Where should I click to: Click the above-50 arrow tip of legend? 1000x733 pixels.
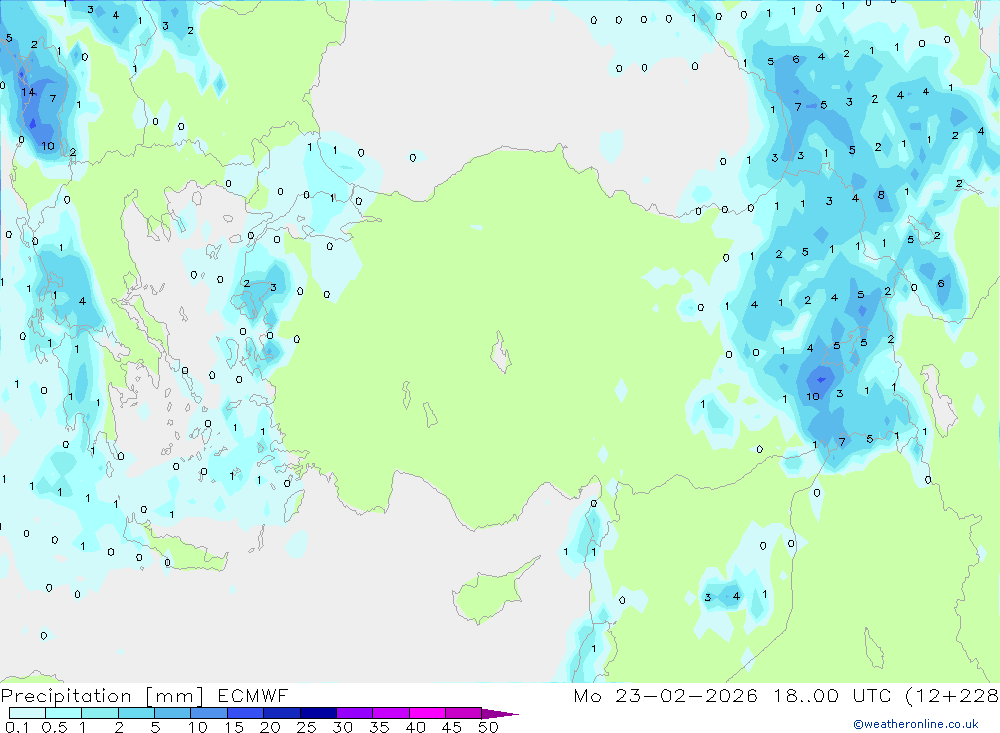[500, 714]
